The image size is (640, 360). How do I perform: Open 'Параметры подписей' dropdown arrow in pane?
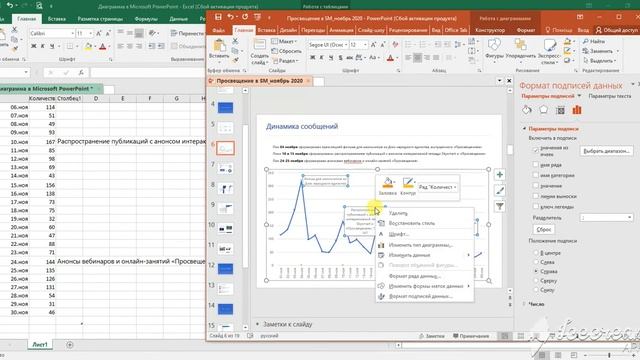tap(579, 96)
